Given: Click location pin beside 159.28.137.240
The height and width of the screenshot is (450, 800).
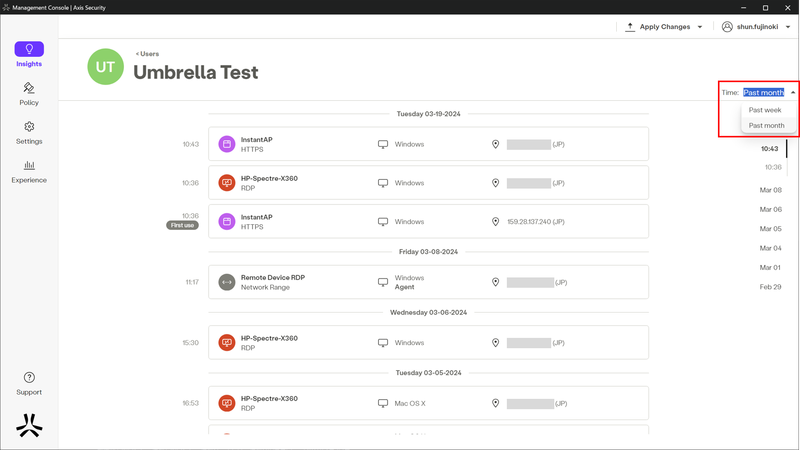Looking at the screenshot, I should click(495, 221).
